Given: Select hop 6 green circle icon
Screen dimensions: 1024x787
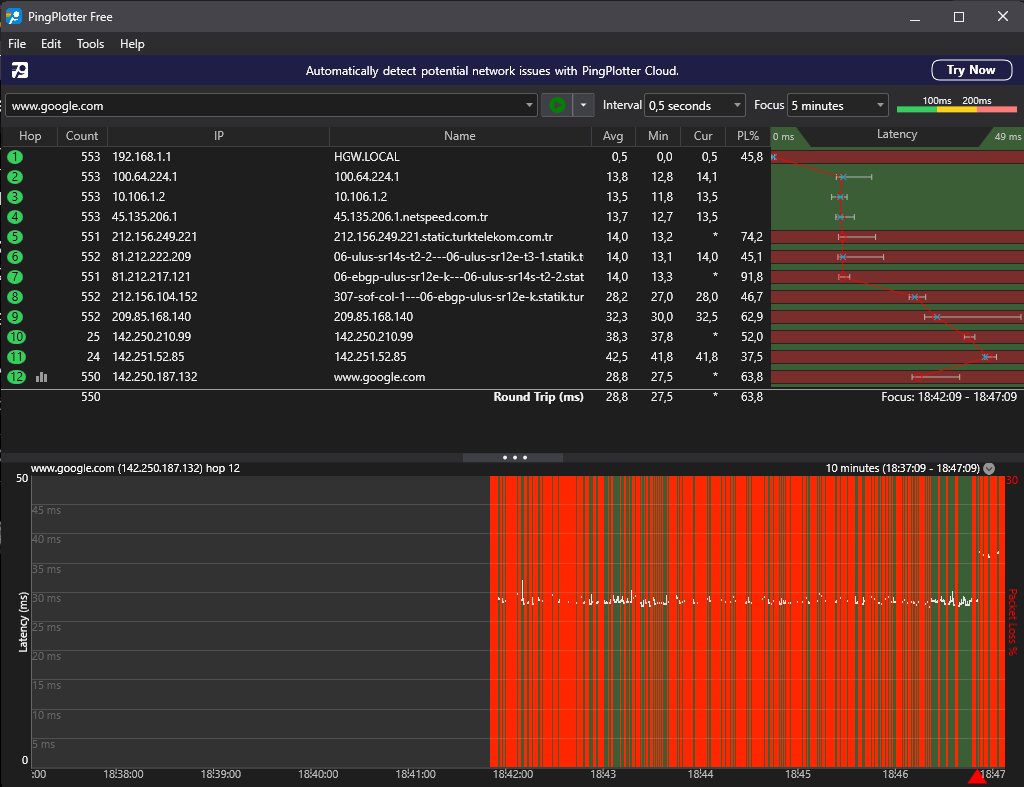Looking at the screenshot, I should pos(15,257).
